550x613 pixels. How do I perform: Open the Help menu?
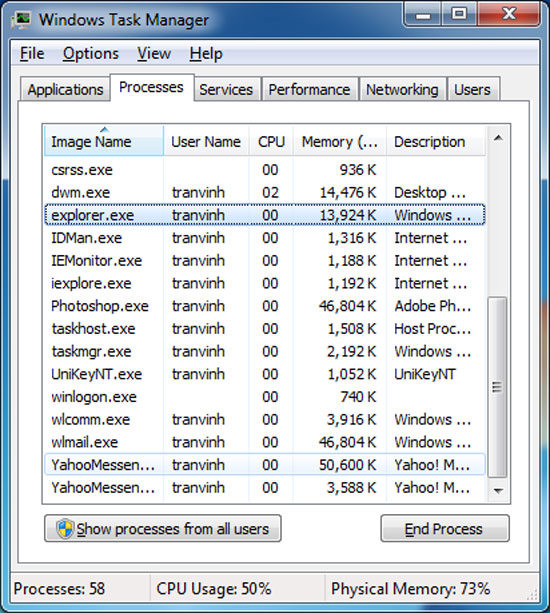[x=206, y=54]
